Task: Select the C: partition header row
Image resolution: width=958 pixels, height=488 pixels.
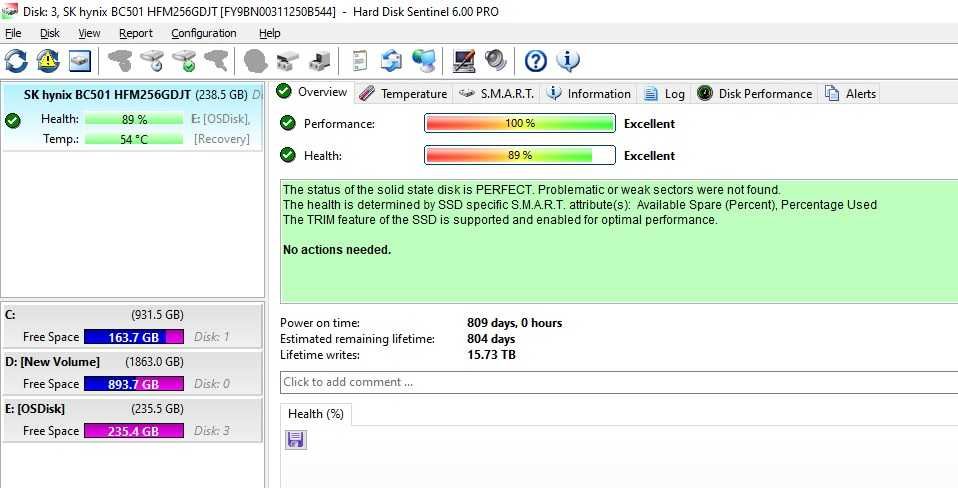Action: 132,315
